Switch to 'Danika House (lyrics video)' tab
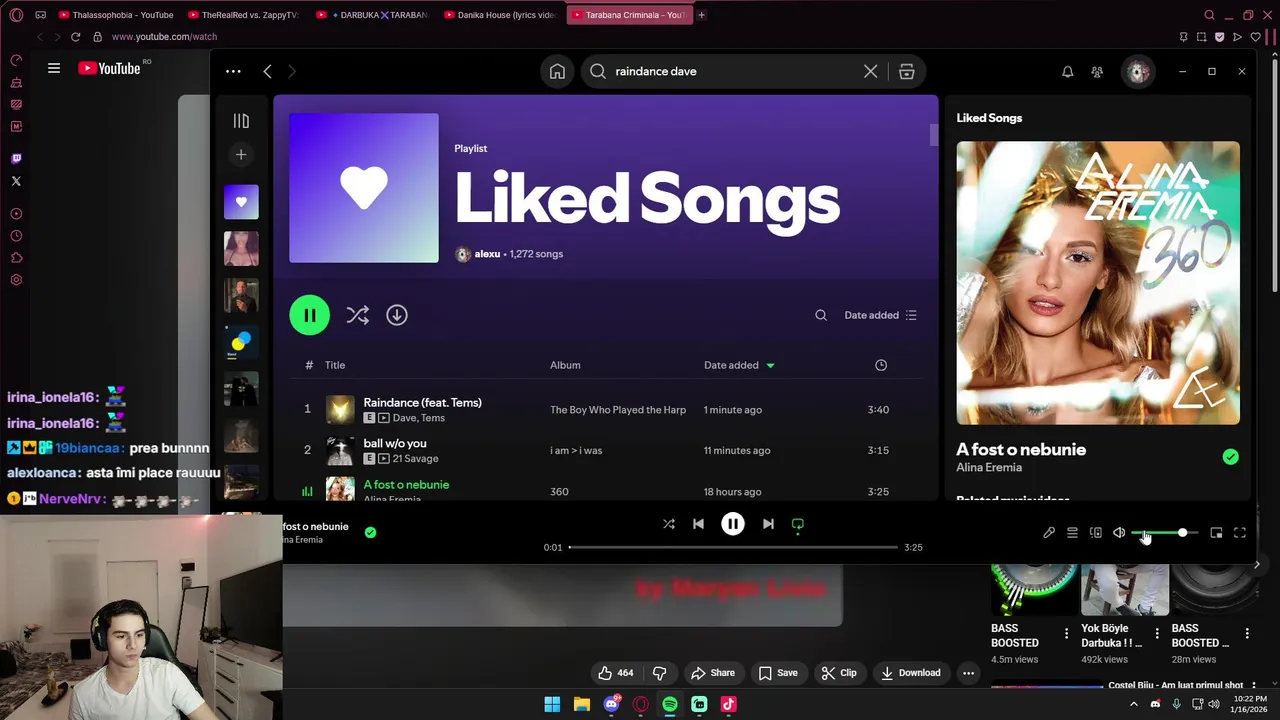This screenshot has width=1280, height=720. click(x=500, y=15)
